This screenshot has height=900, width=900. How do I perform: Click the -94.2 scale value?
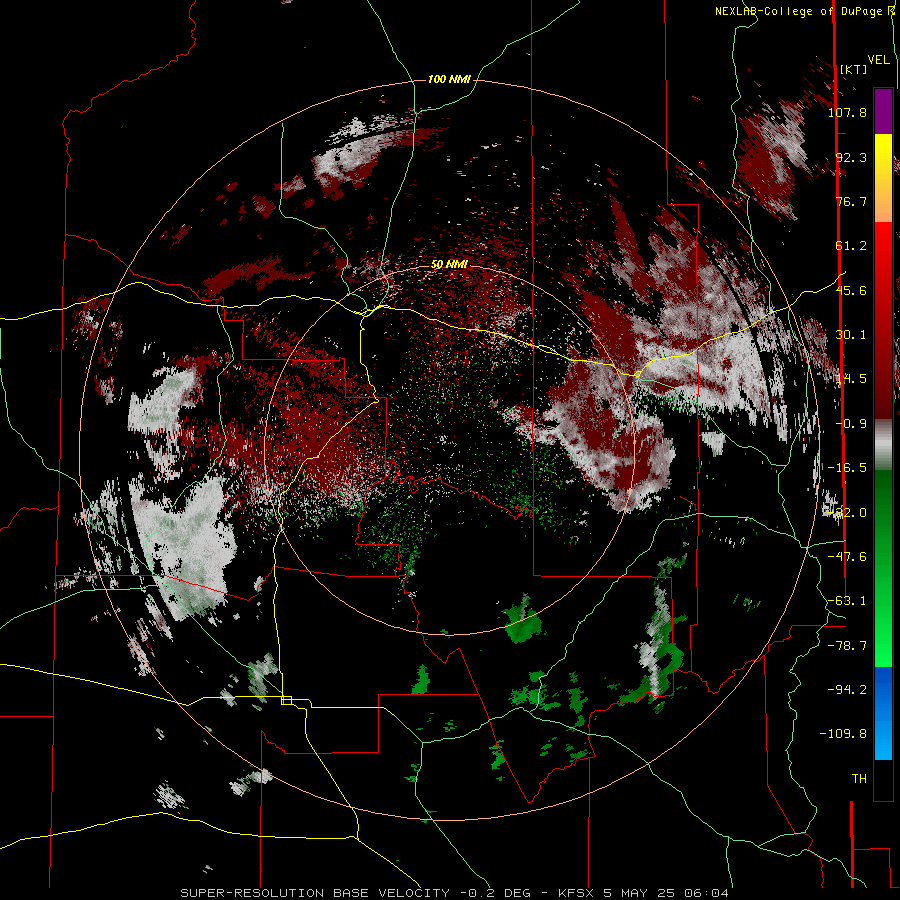coord(847,690)
